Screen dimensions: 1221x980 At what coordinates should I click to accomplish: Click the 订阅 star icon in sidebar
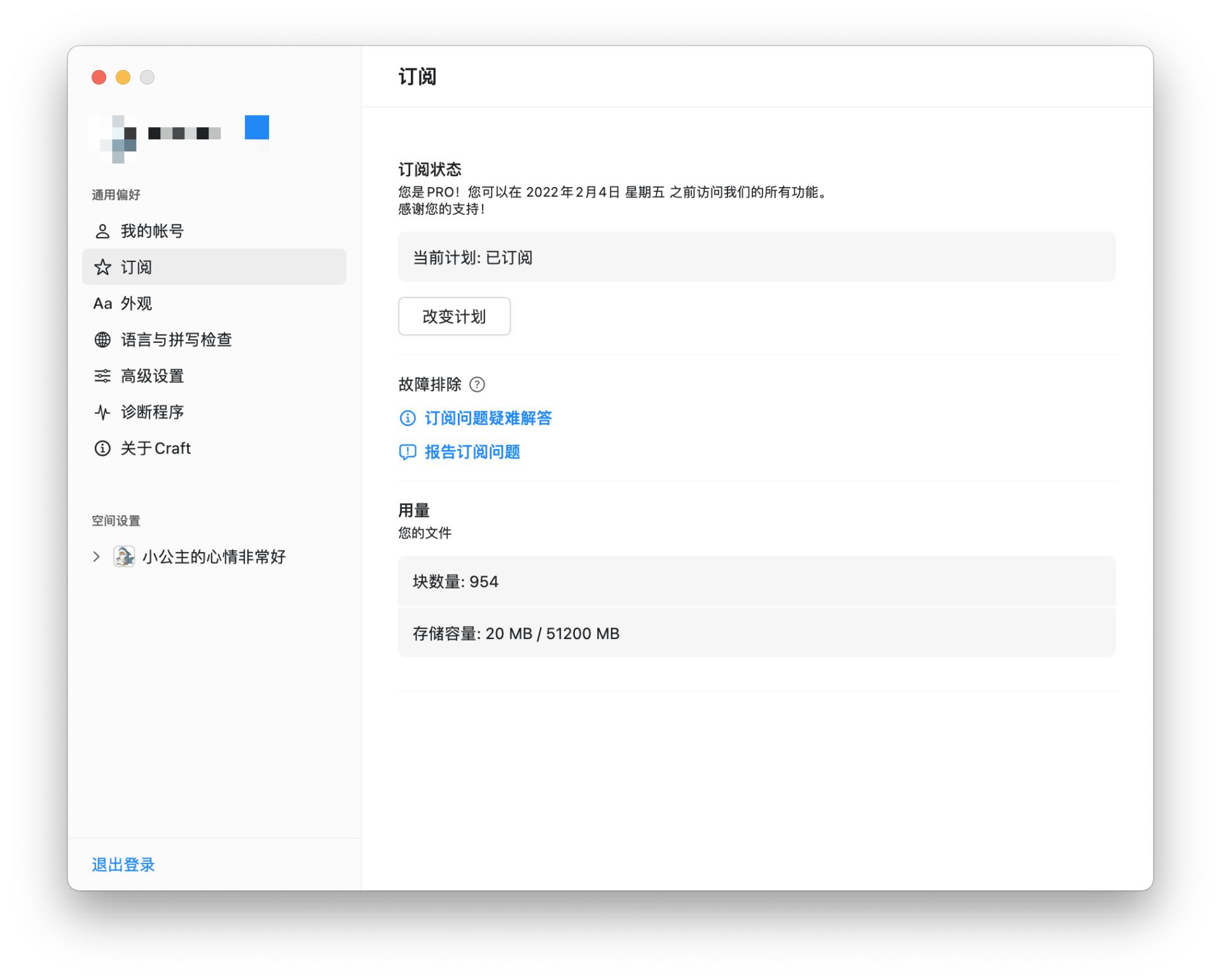(x=103, y=267)
